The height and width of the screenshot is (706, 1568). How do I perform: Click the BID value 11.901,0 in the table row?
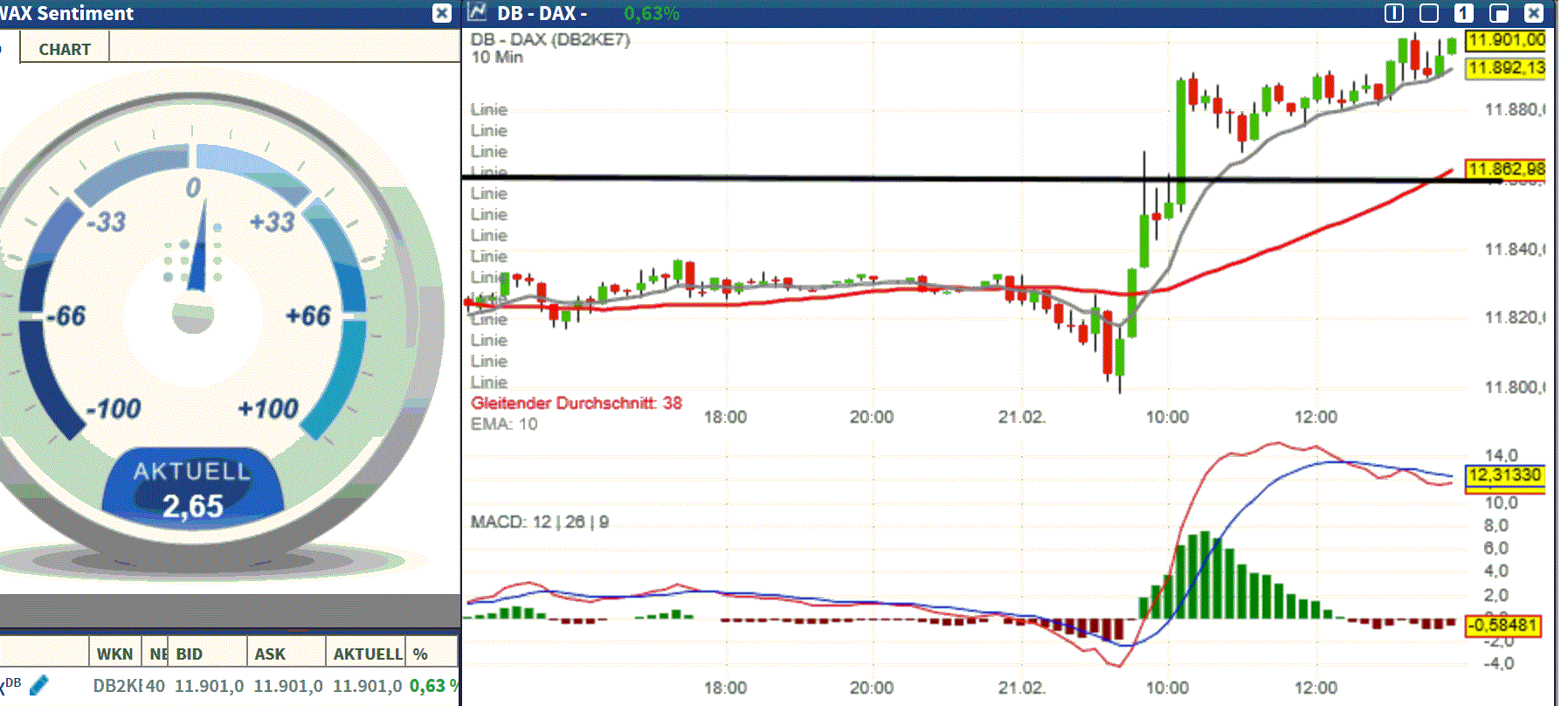(x=210, y=686)
